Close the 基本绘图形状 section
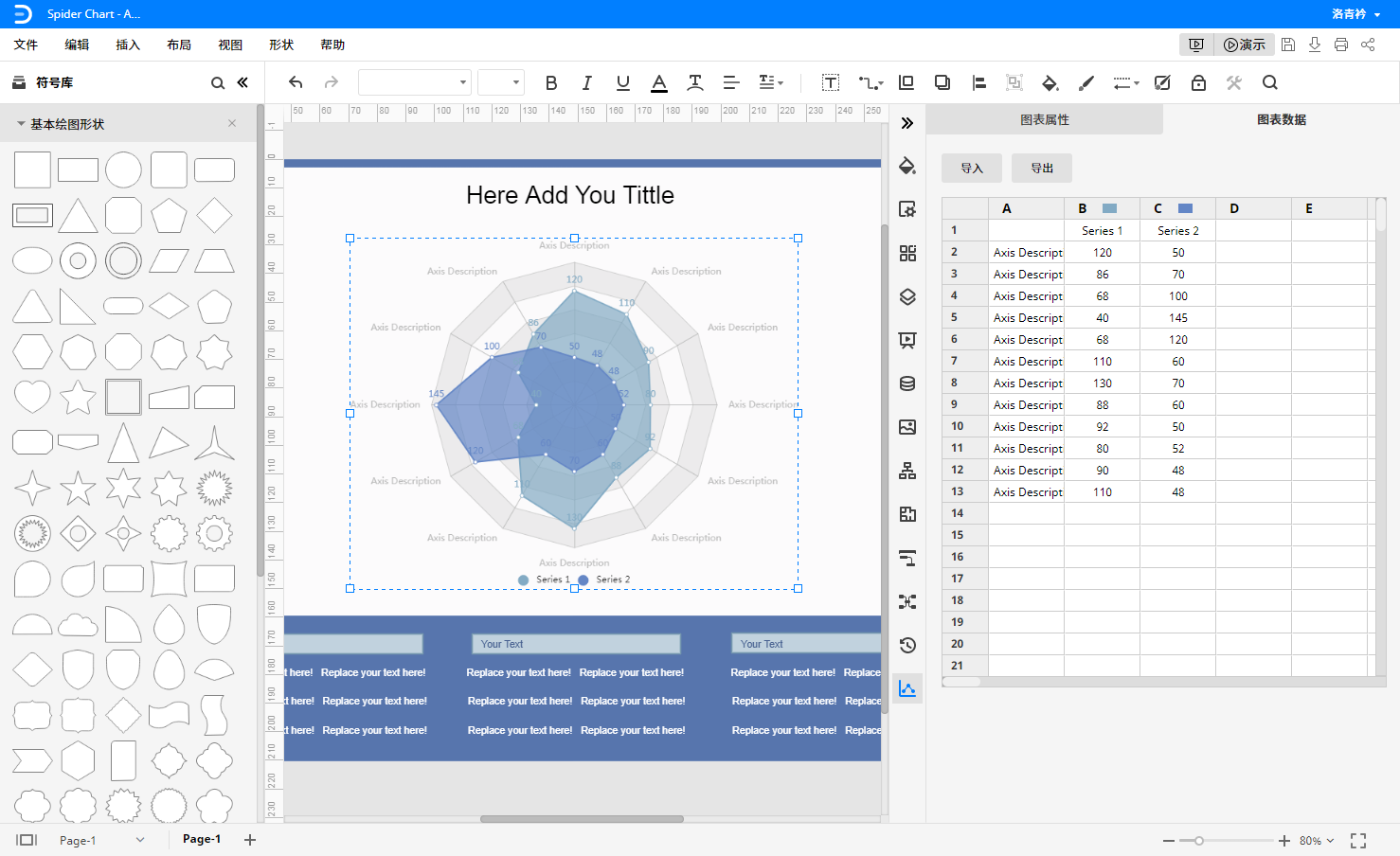Image resolution: width=1400 pixels, height=856 pixels. [232, 123]
